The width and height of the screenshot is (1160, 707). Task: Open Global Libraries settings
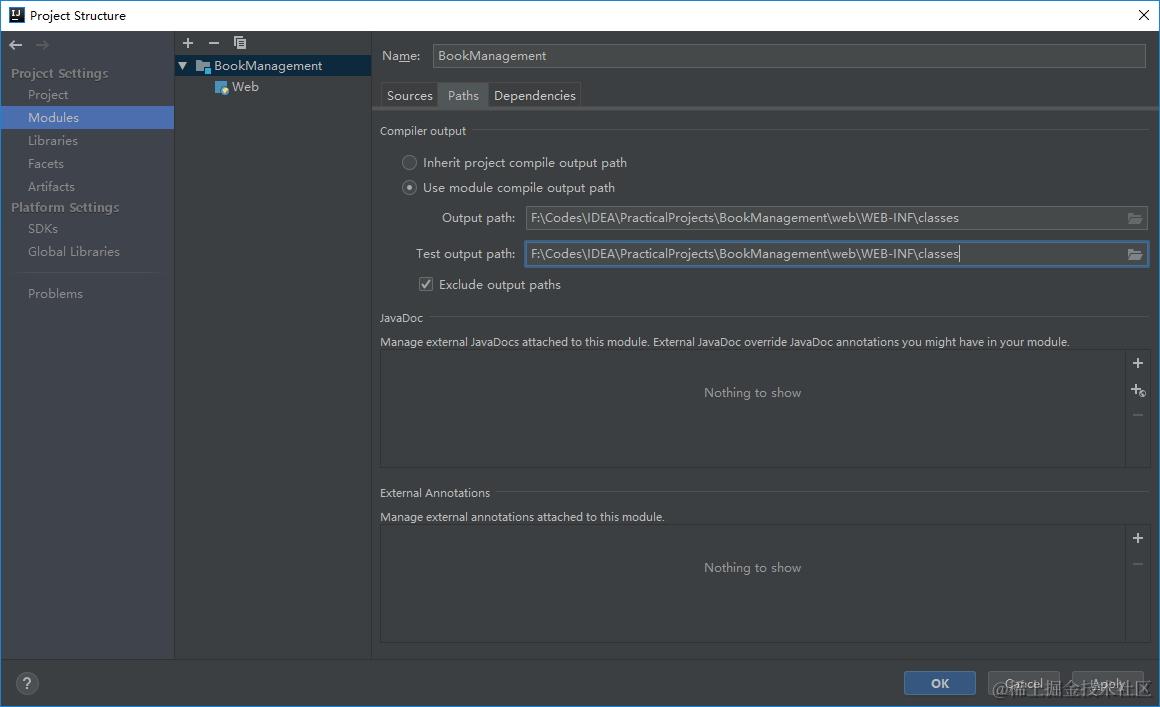coord(74,251)
